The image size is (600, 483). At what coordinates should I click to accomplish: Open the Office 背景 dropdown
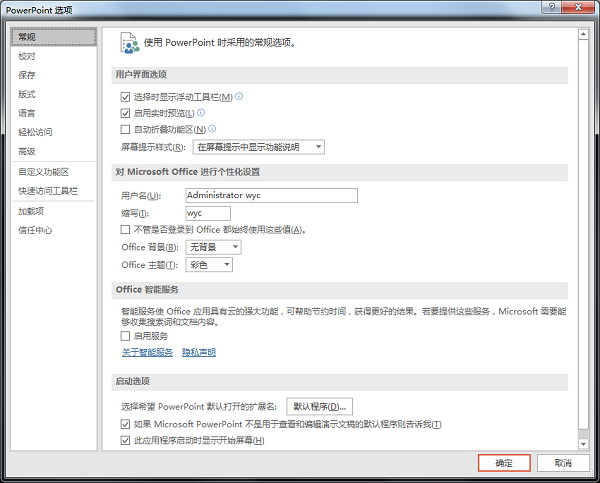pos(213,247)
